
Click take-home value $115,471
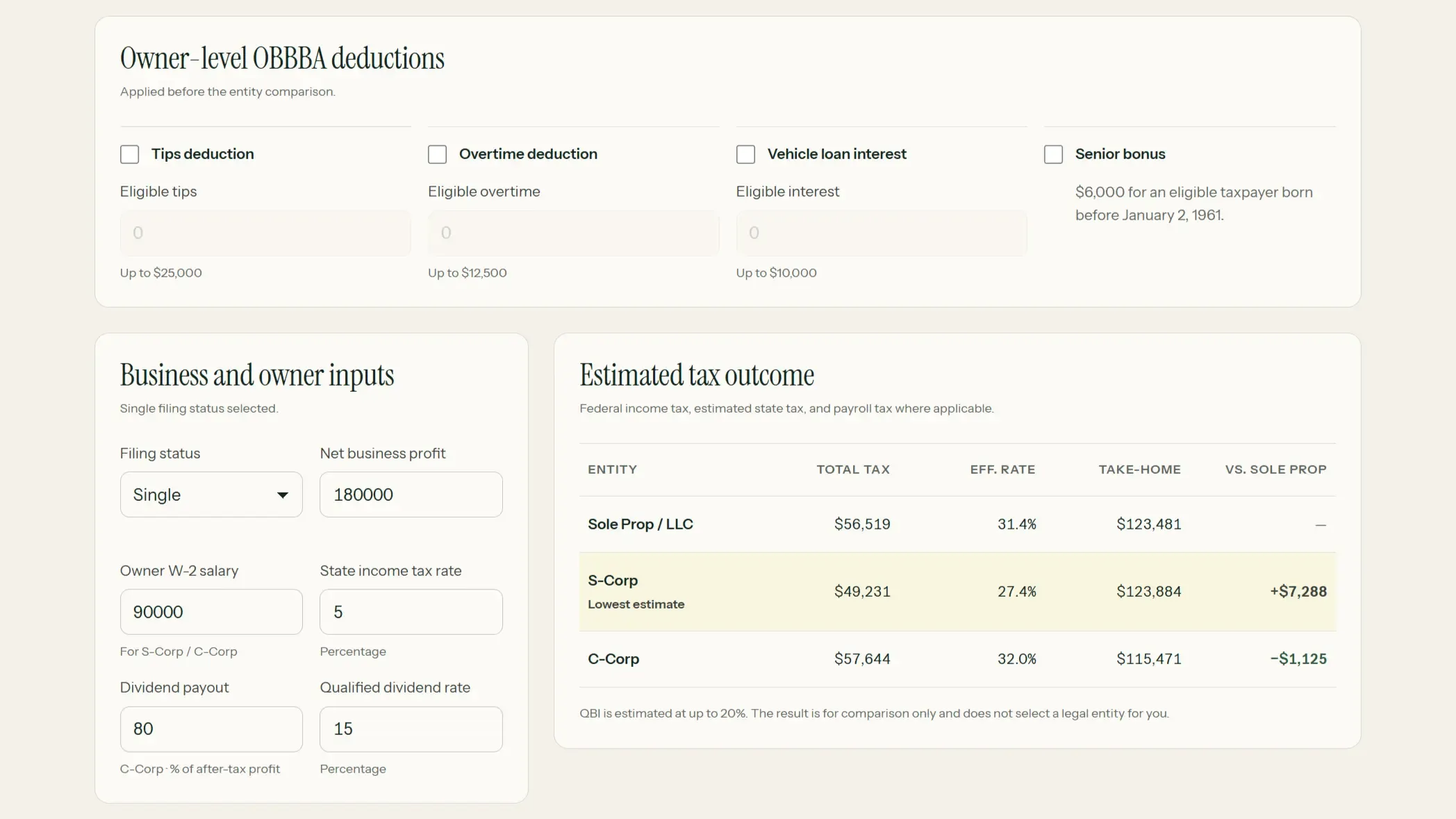click(x=1149, y=659)
